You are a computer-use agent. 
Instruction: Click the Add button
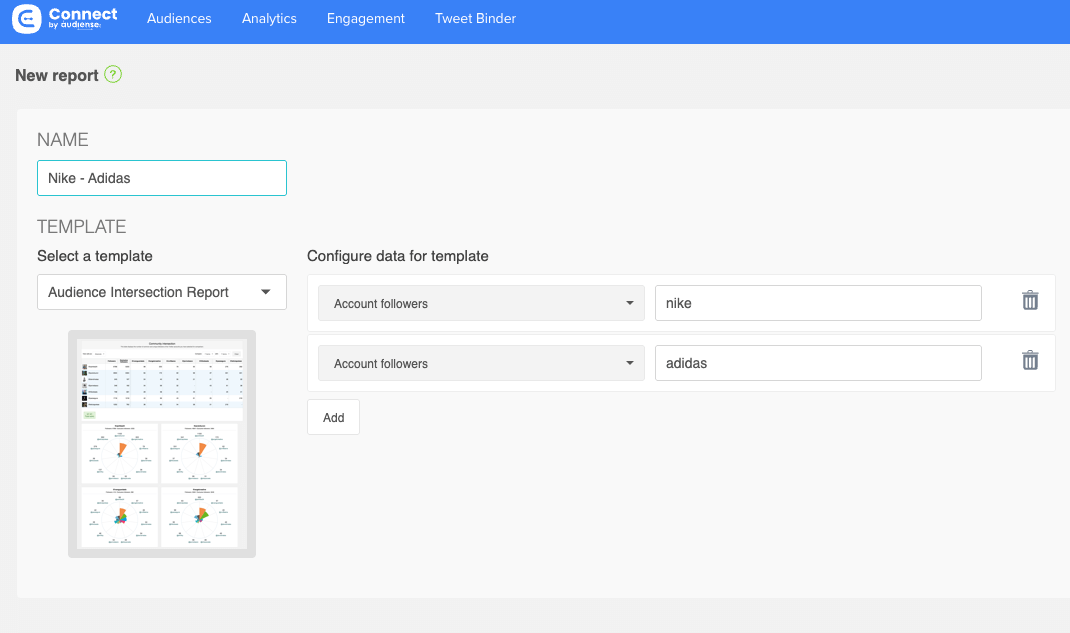[334, 417]
